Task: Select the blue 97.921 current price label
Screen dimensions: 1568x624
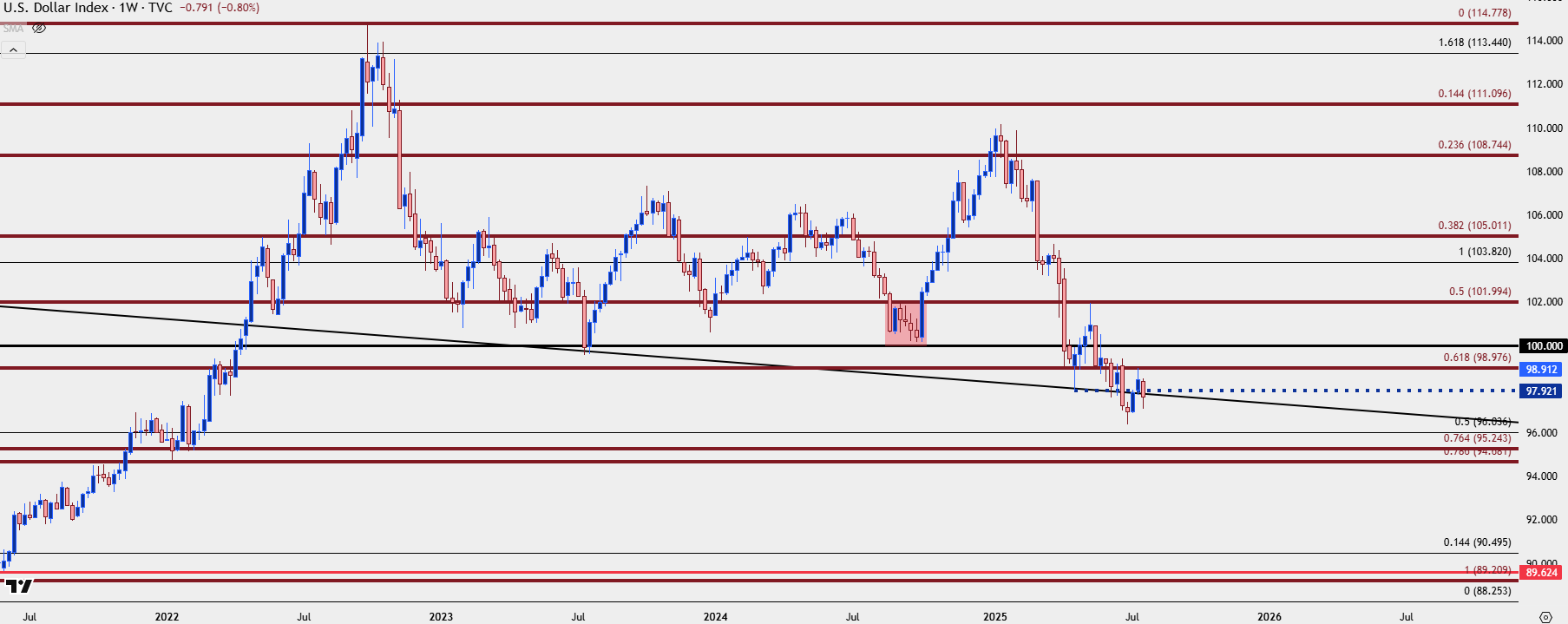Action: pyautogui.click(x=1542, y=391)
